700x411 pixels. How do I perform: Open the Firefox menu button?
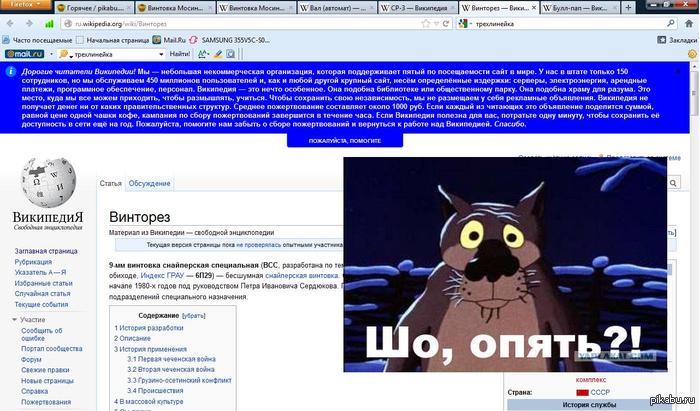pyautogui.click(x=26, y=4)
